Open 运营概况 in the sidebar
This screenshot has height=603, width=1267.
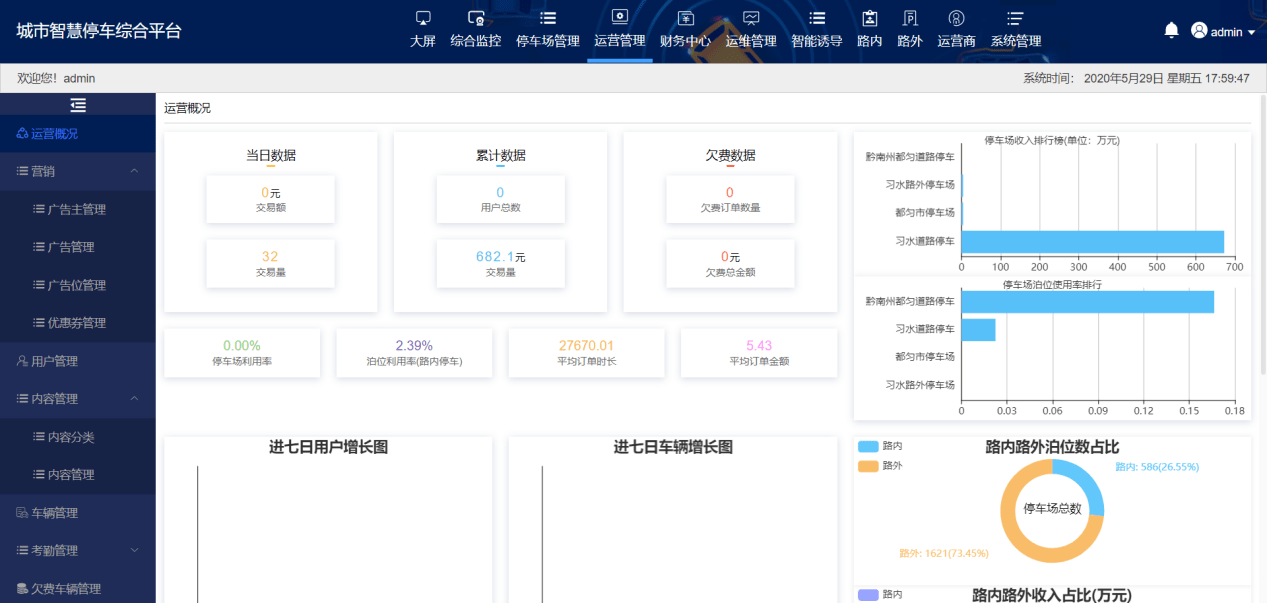click(x=78, y=133)
